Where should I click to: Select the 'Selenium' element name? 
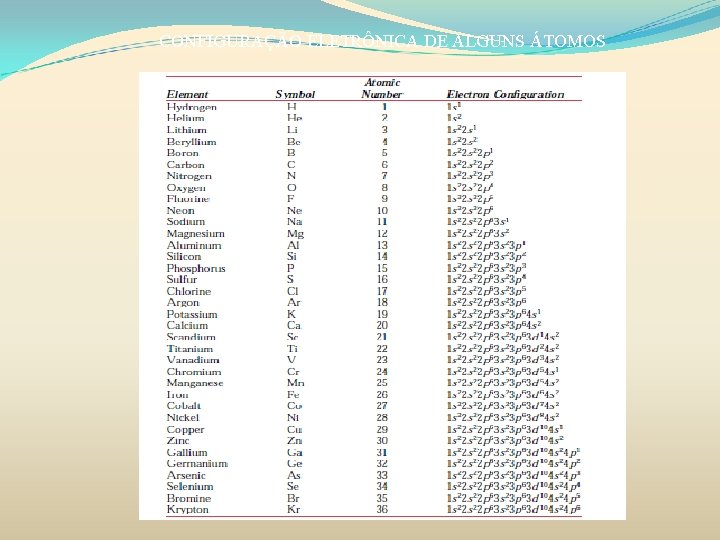coord(190,486)
